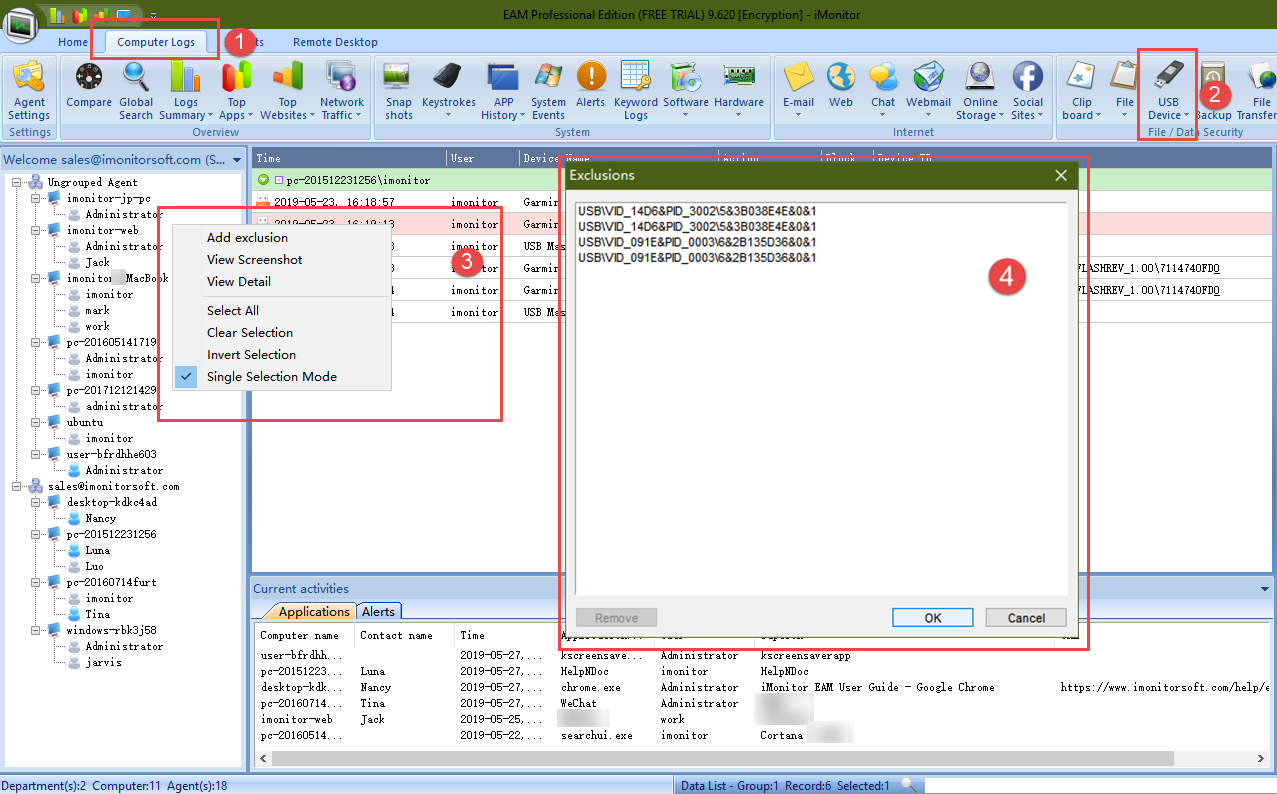This screenshot has width=1277, height=794.
Task: Open File logs
Action: point(1125,90)
